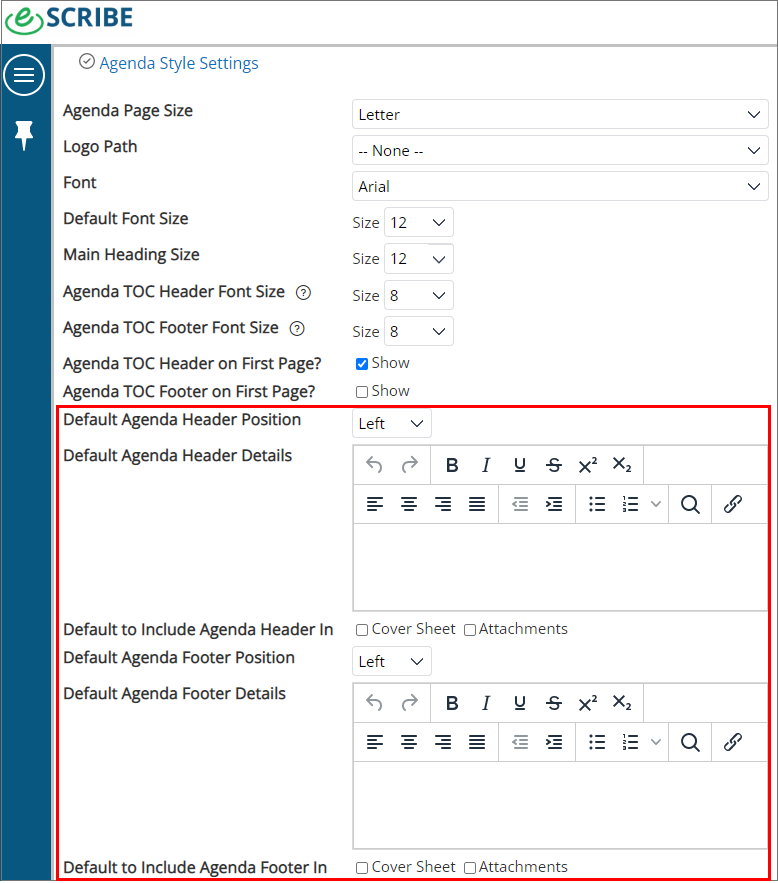The image size is (778, 883).
Task: Open help for Agenda TOC Footer Font Size
Action: pyautogui.click(x=297, y=328)
